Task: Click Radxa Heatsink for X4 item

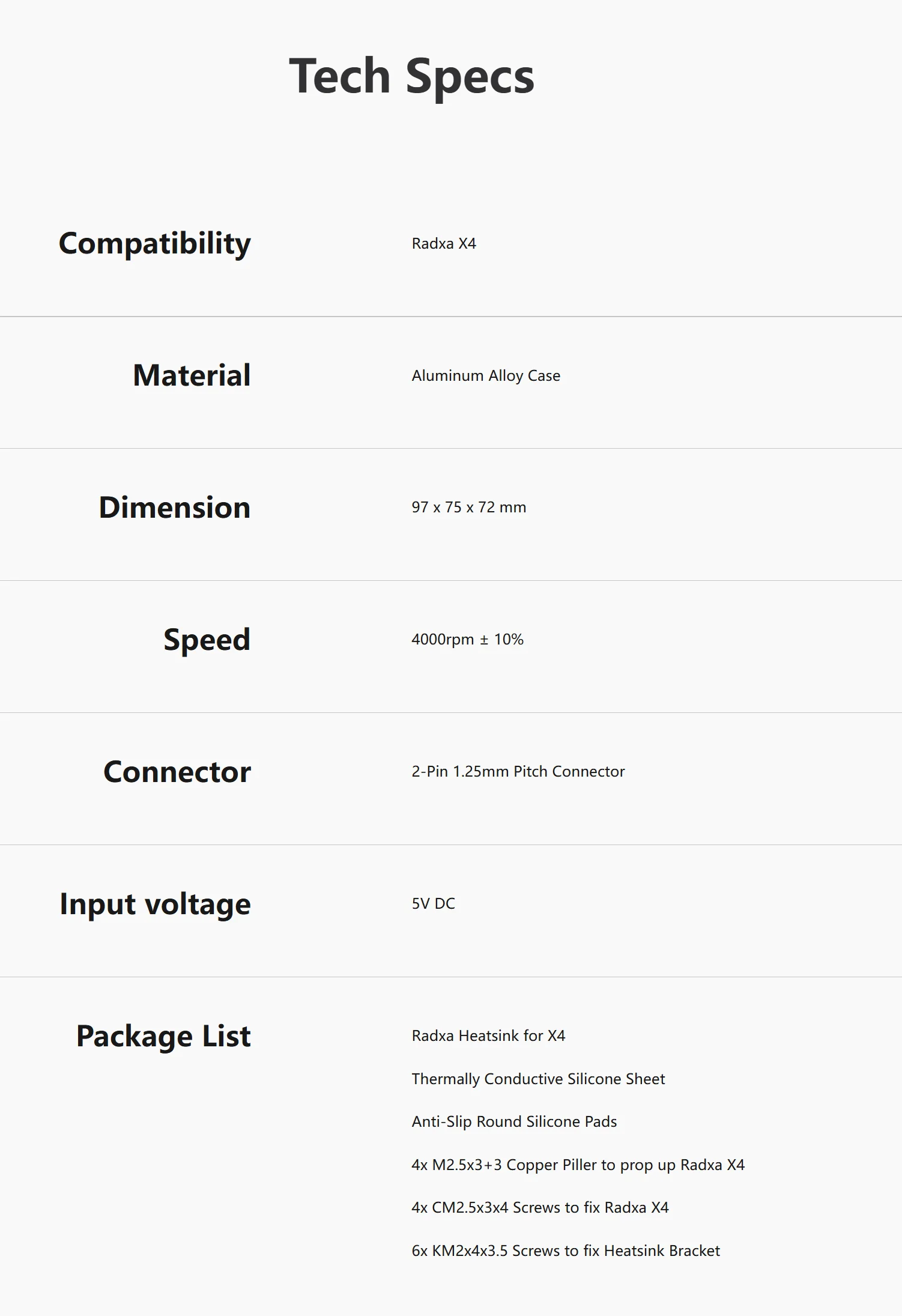Action: pyautogui.click(x=488, y=1036)
